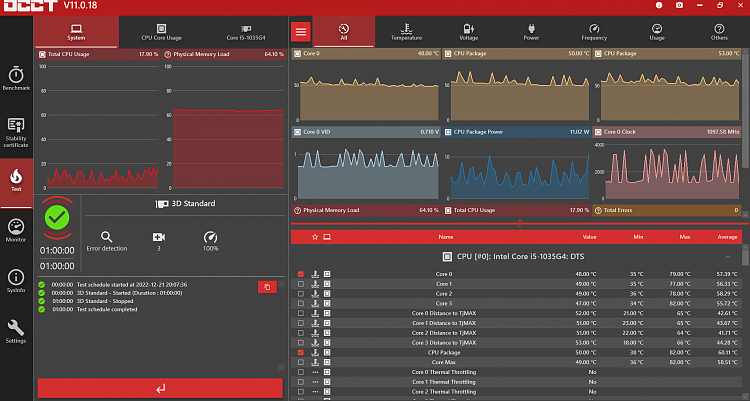Expand Core 0 graph icon in sensor row
The image size is (750, 401).
point(327,274)
